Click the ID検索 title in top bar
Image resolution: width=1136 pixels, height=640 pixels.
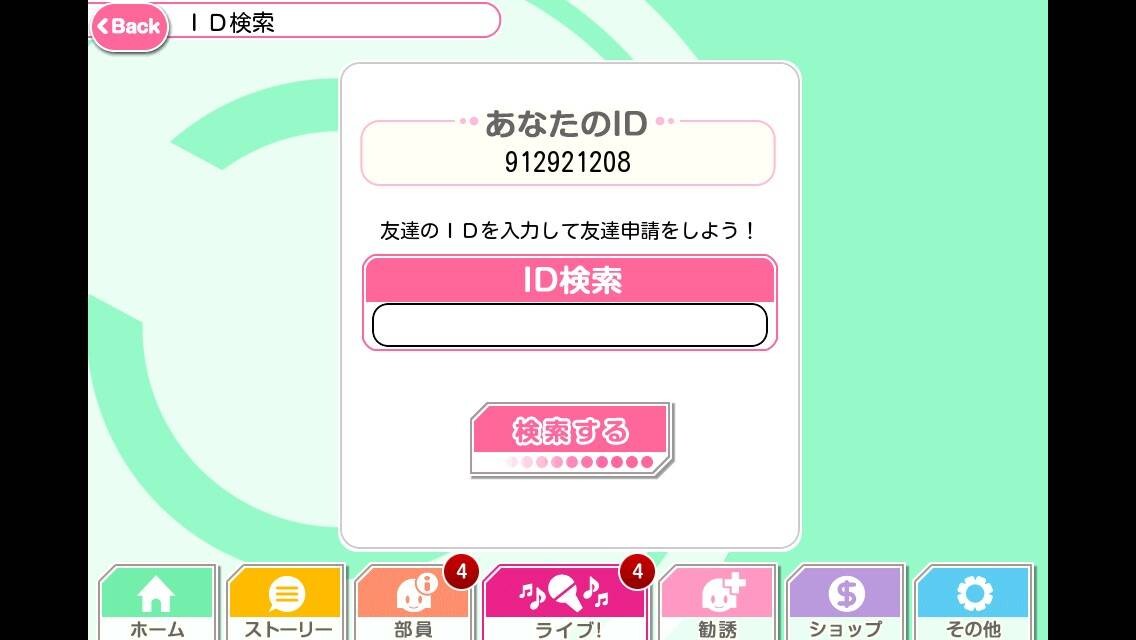233,22
